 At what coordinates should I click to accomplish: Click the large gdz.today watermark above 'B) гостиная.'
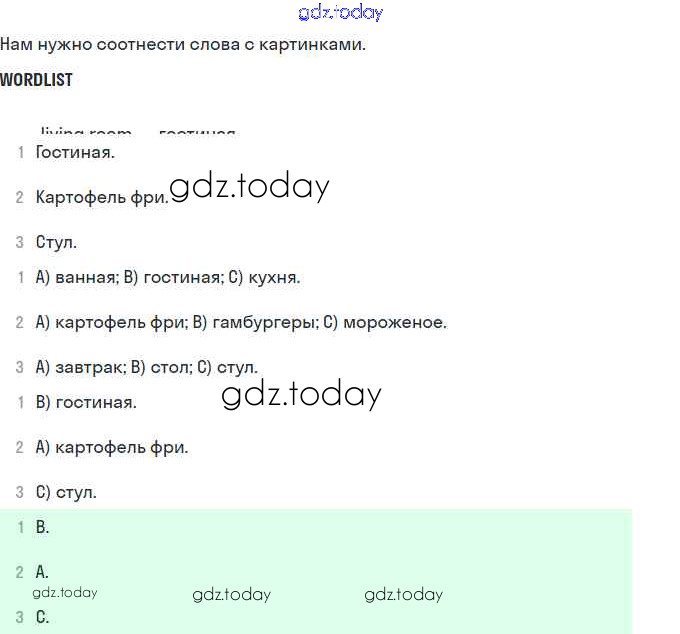(x=301, y=395)
